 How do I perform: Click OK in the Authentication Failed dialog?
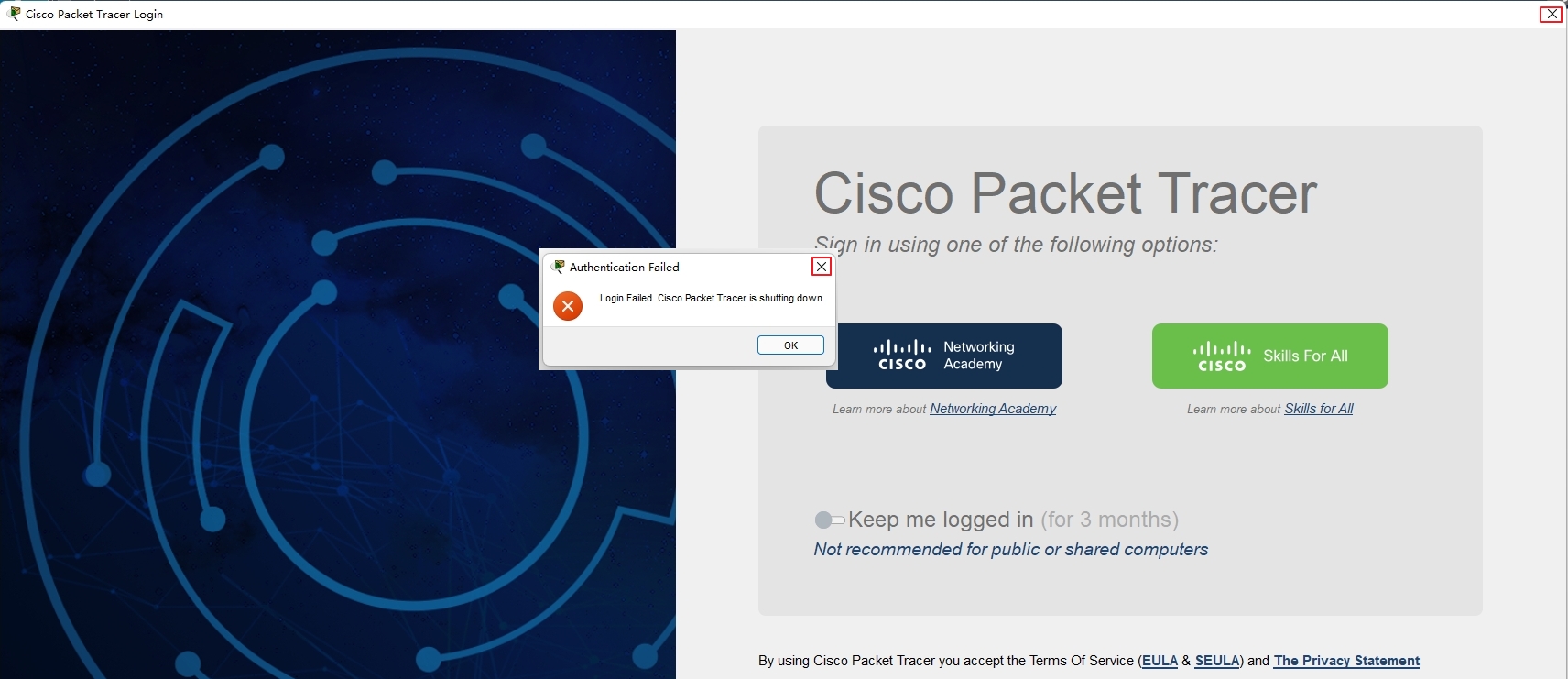click(x=790, y=345)
